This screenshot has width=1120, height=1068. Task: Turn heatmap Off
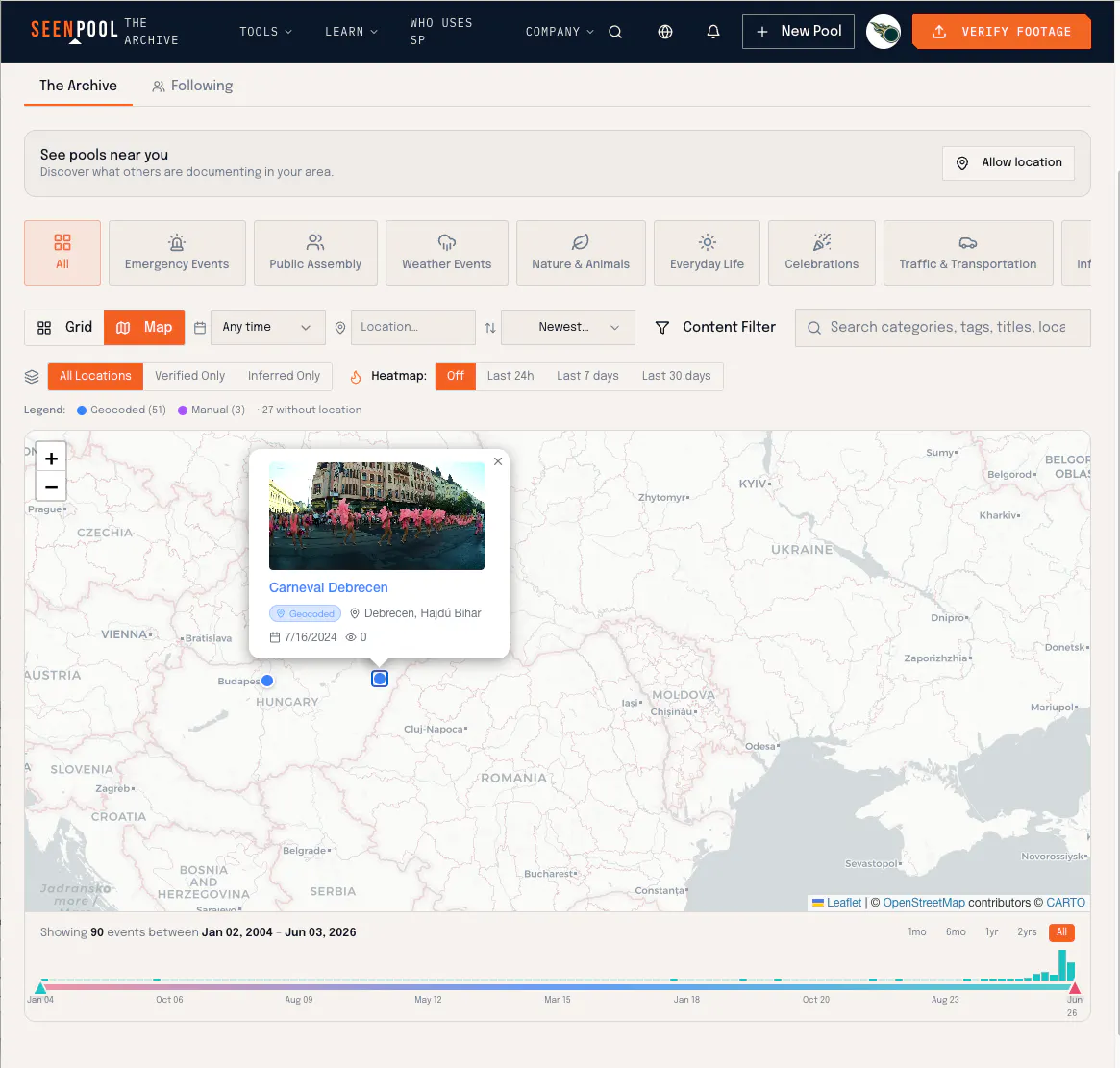[x=456, y=377]
